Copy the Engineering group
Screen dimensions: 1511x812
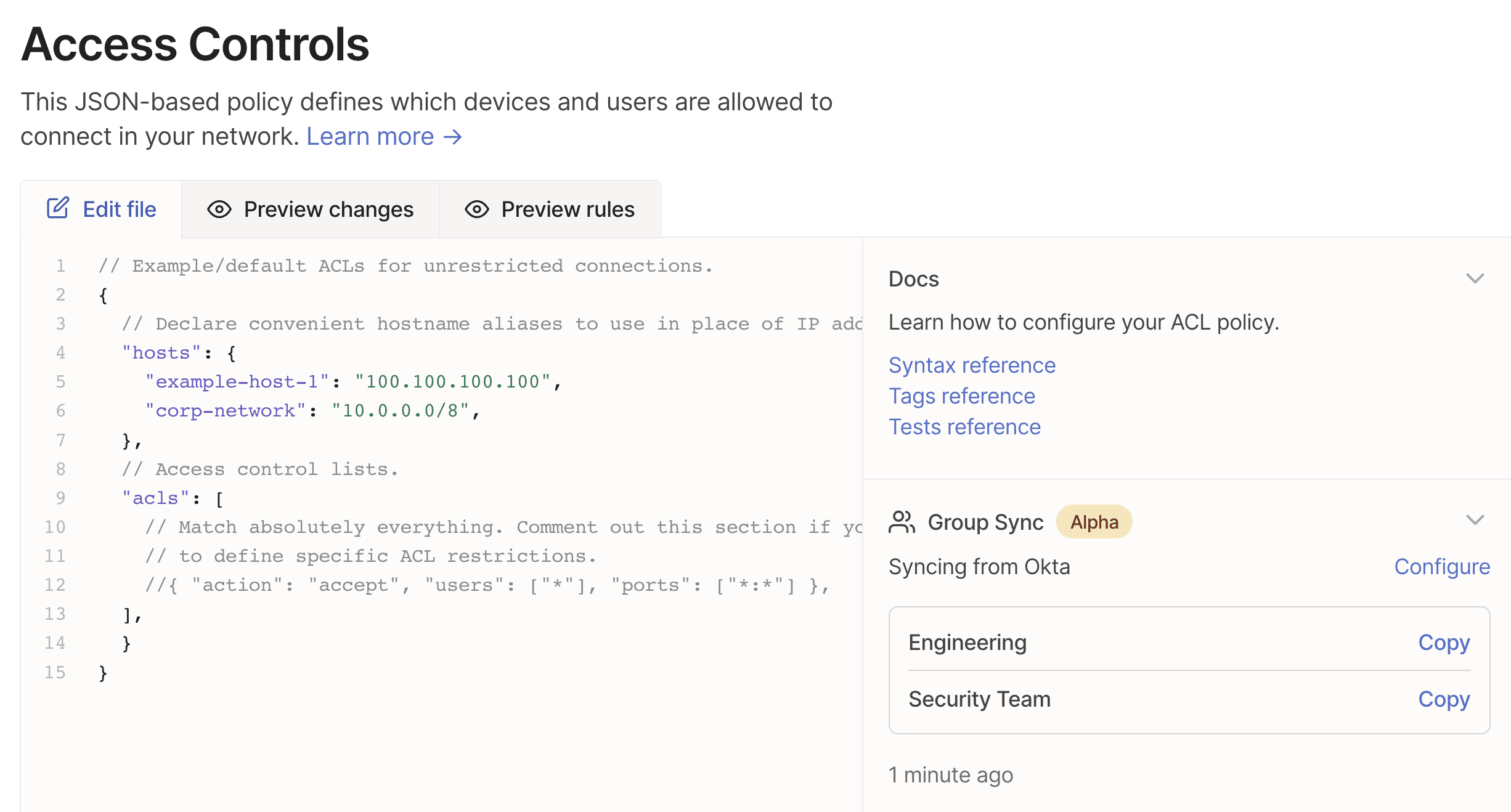[x=1444, y=643]
